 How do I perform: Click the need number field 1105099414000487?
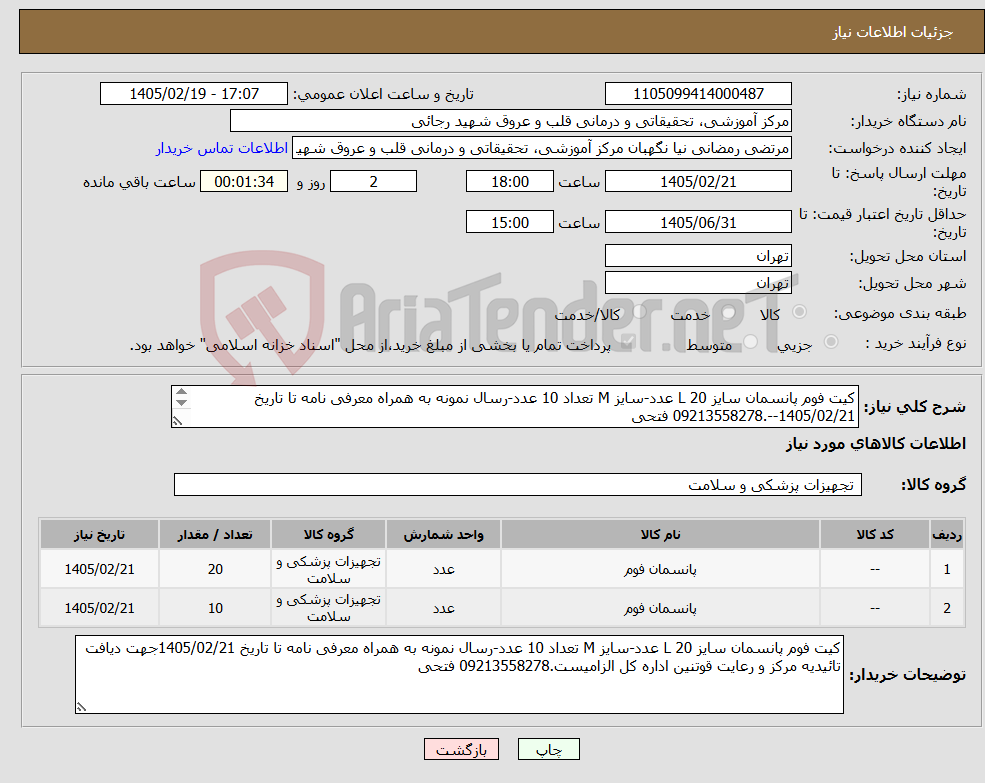(698, 94)
